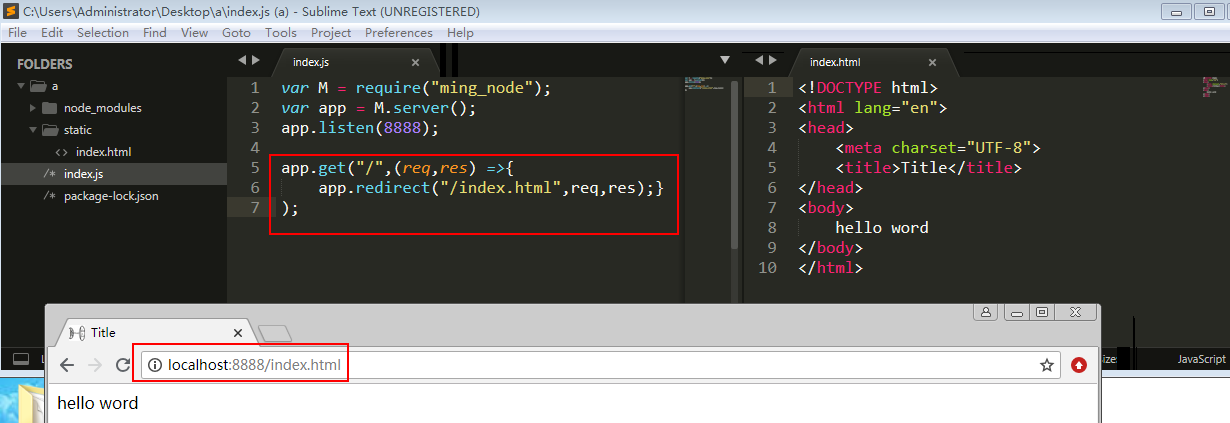Image resolution: width=1230 pixels, height=423 pixels.
Task: Close the index.html tab
Action: (932, 62)
